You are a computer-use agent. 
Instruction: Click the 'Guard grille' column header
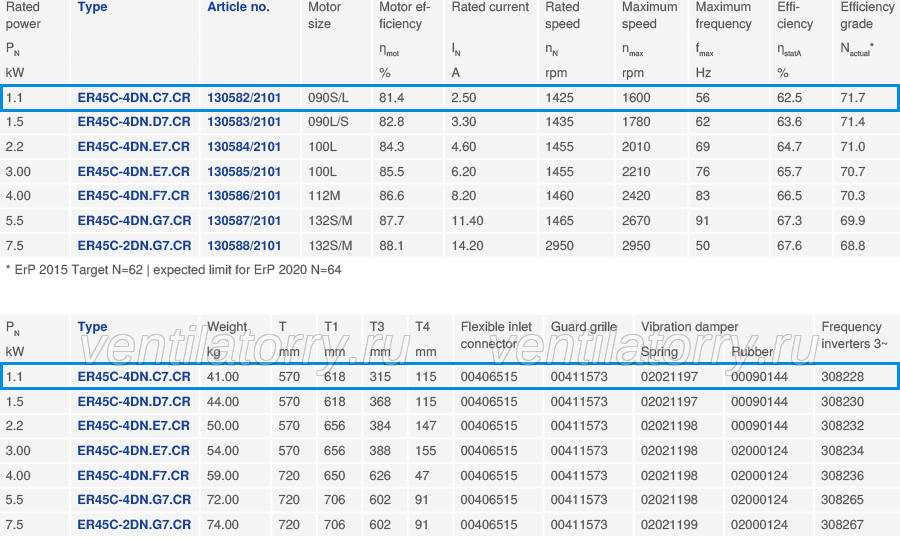[x=584, y=327]
